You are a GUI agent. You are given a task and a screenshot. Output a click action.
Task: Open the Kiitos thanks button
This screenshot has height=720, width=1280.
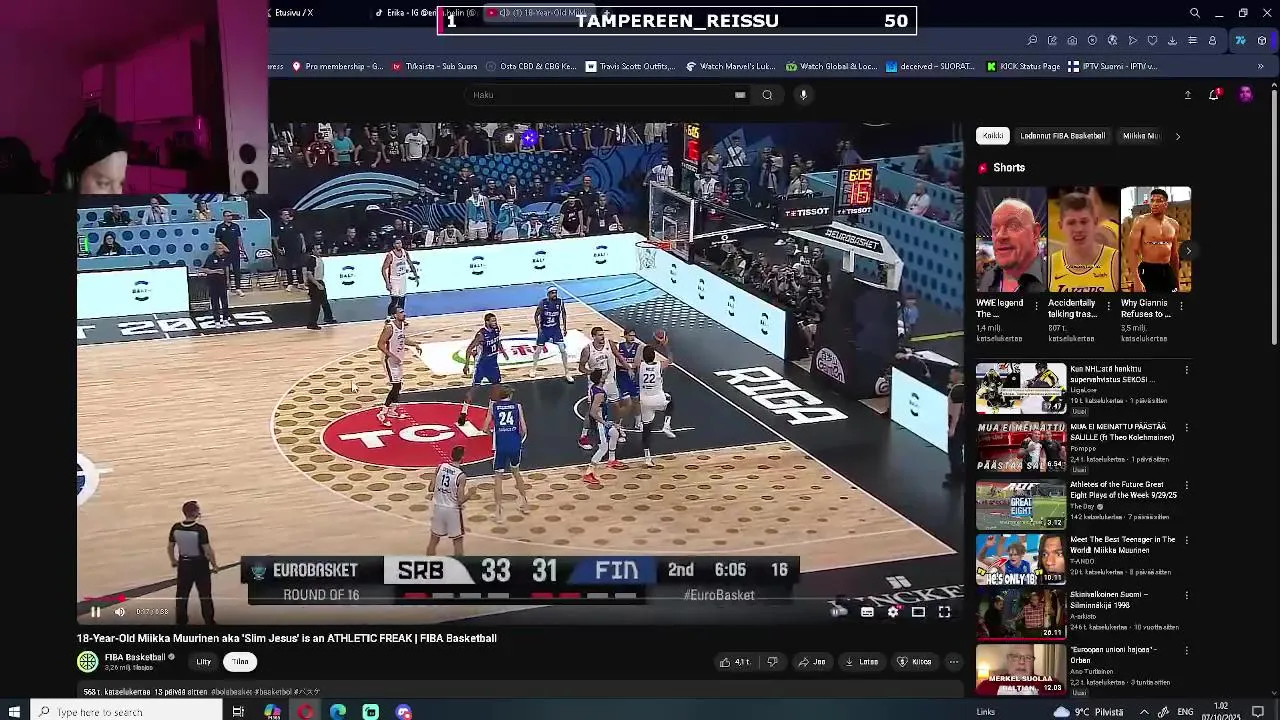(x=915, y=662)
